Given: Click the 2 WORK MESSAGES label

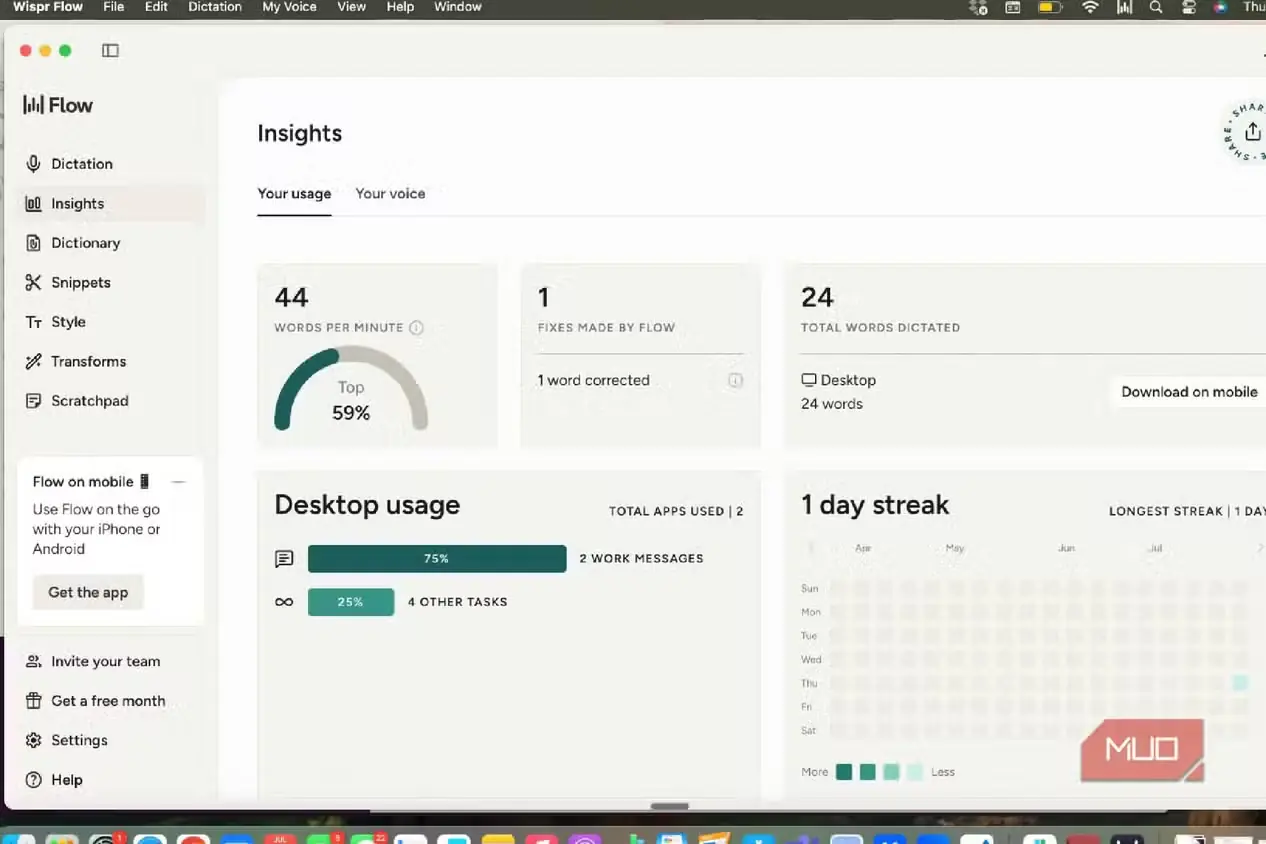Looking at the screenshot, I should (641, 559).
